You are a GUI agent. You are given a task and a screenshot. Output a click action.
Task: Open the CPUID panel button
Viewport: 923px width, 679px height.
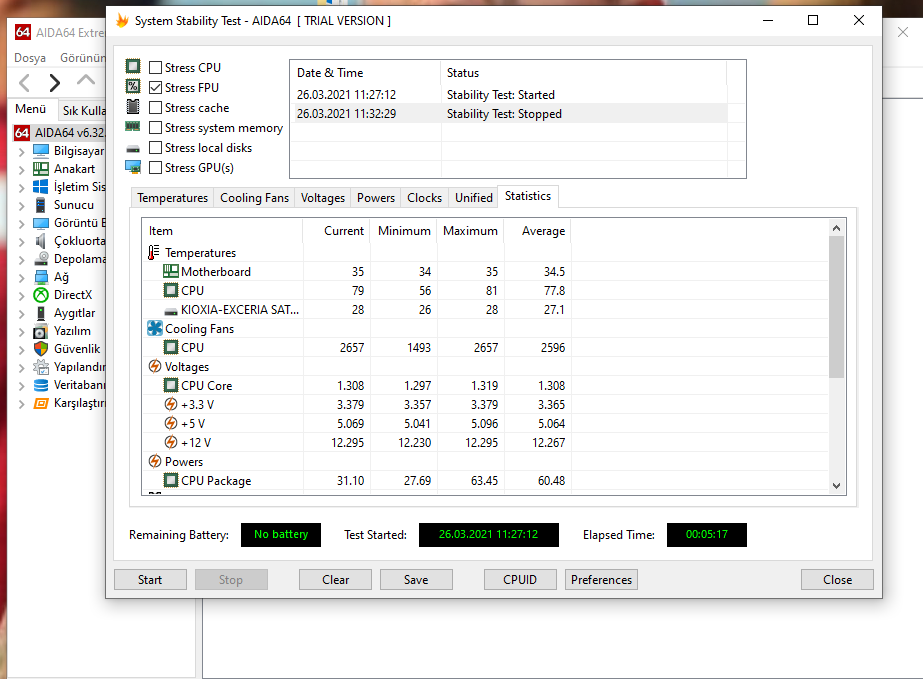pyautogui.click(x=520, y=579)
